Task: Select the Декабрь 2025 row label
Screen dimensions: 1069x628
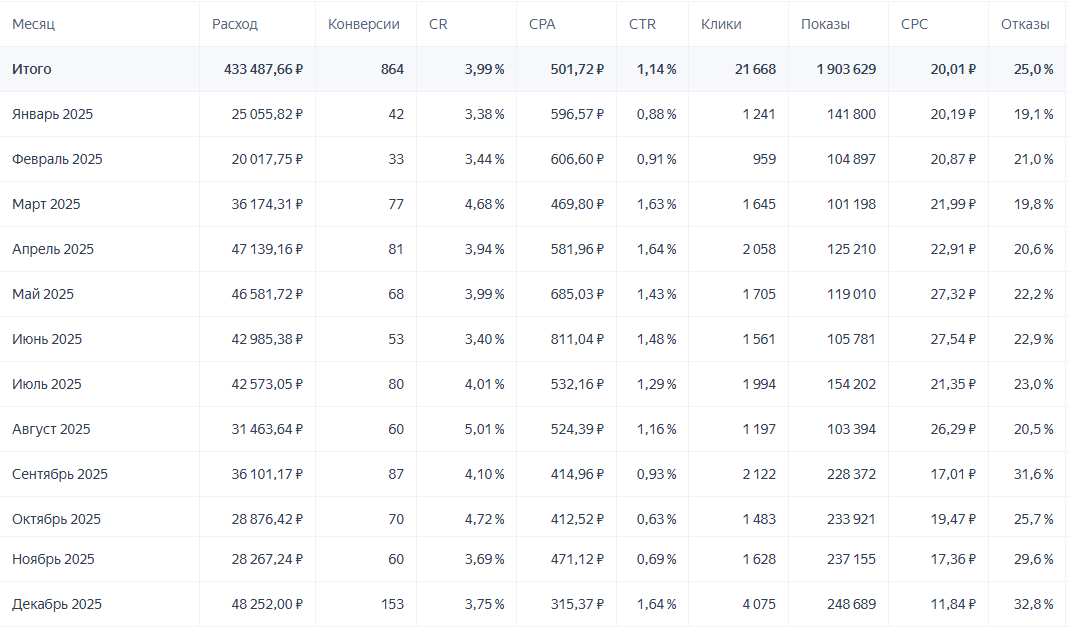Action: point(57,604)
